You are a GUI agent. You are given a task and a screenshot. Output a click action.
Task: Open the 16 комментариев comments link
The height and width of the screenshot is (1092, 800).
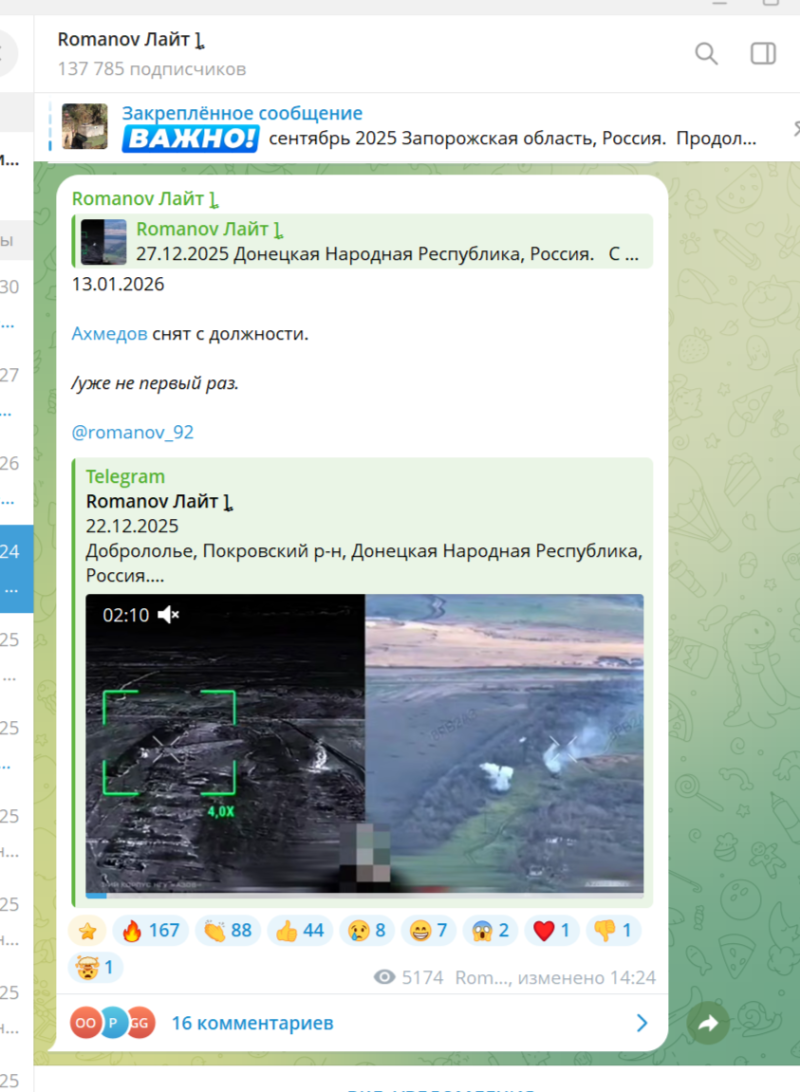(252, 1023)
